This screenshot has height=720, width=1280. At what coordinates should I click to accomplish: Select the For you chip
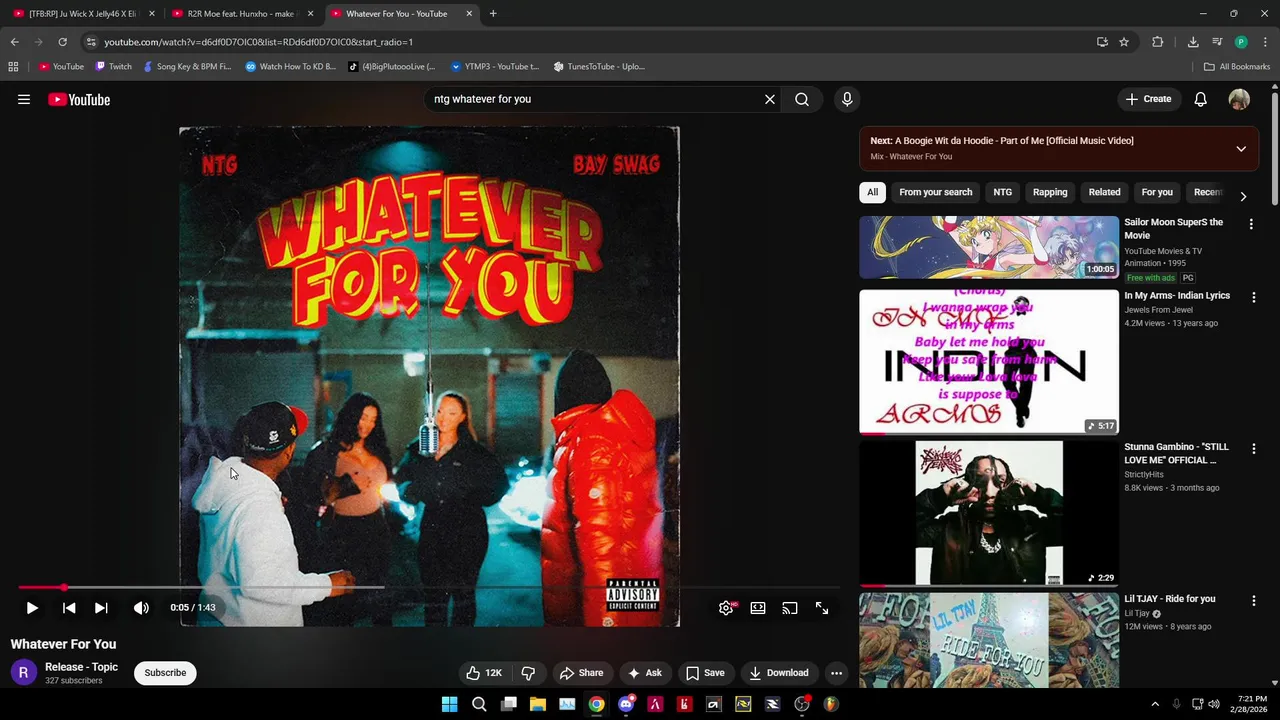click(x=1157, y=192)
